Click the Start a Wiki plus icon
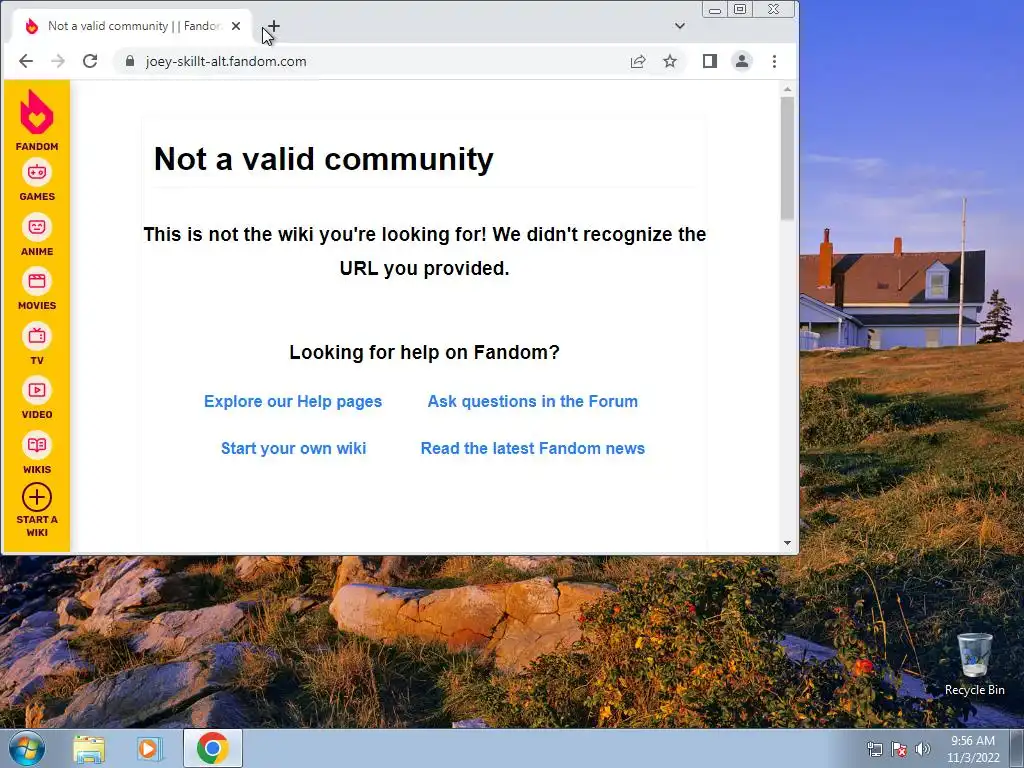The width and height of the screenshot is (1024, 768). 37,497
